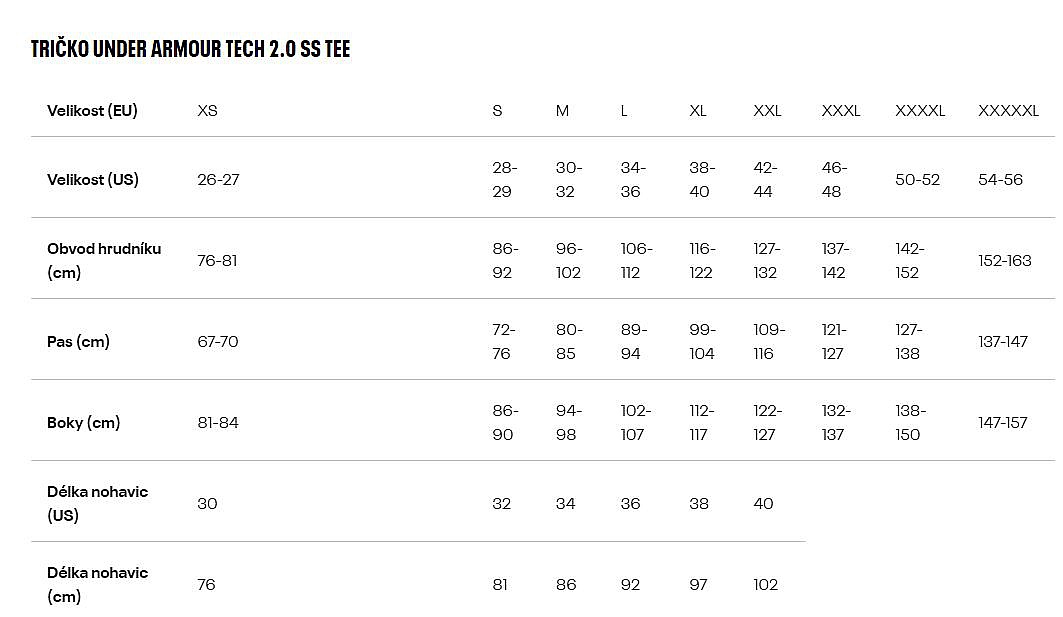The width and height of the screenshot is (1063, 617).
Task: Click the leg length US value 40
Action: [x=763, y=504]
